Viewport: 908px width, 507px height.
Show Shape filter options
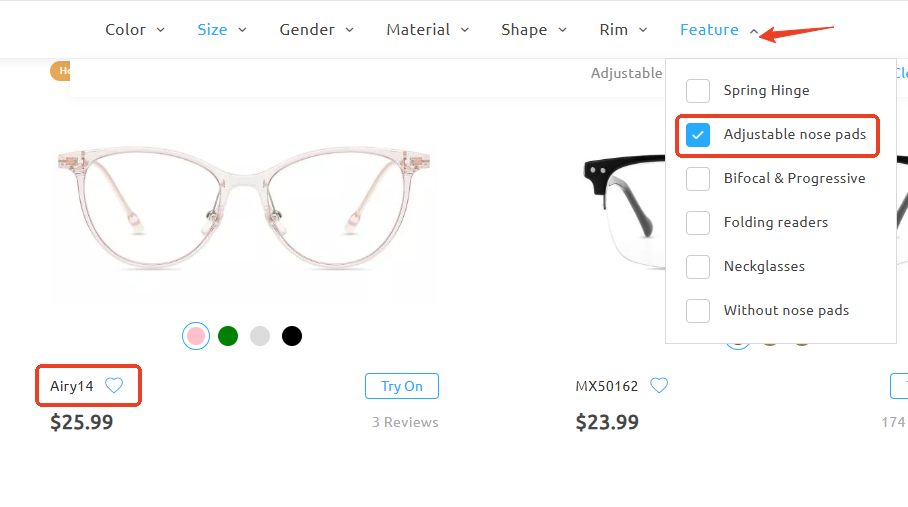click(533, 30)
